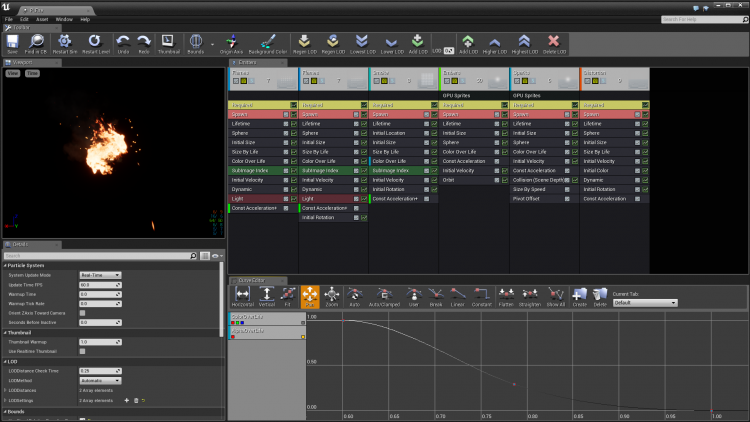Click the Time button in viewport
This screenshot has width=750, height=422.
point(32,73)
